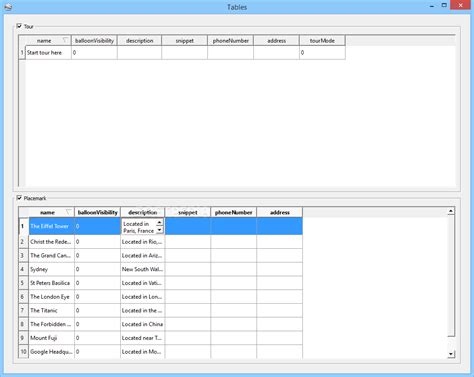Uncheck the Tour checkbox
This screenshot has width=474, height=377.
pos(19,26)
